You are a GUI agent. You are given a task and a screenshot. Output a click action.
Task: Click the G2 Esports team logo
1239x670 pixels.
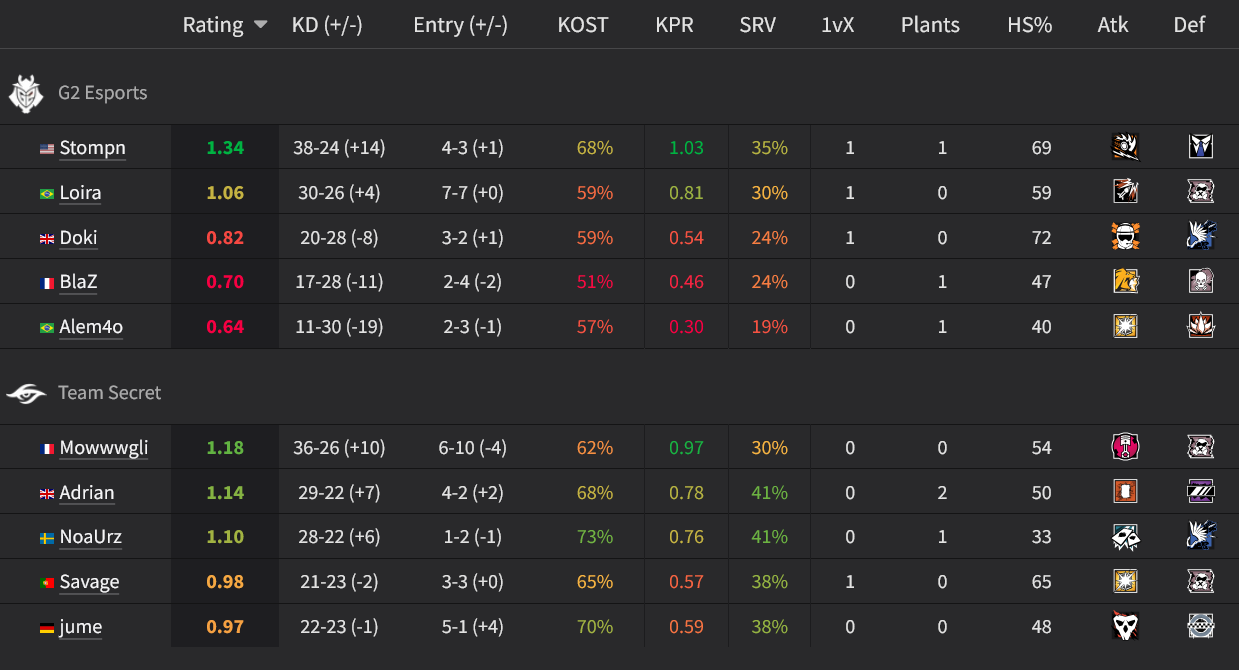[x=26, y=93]
